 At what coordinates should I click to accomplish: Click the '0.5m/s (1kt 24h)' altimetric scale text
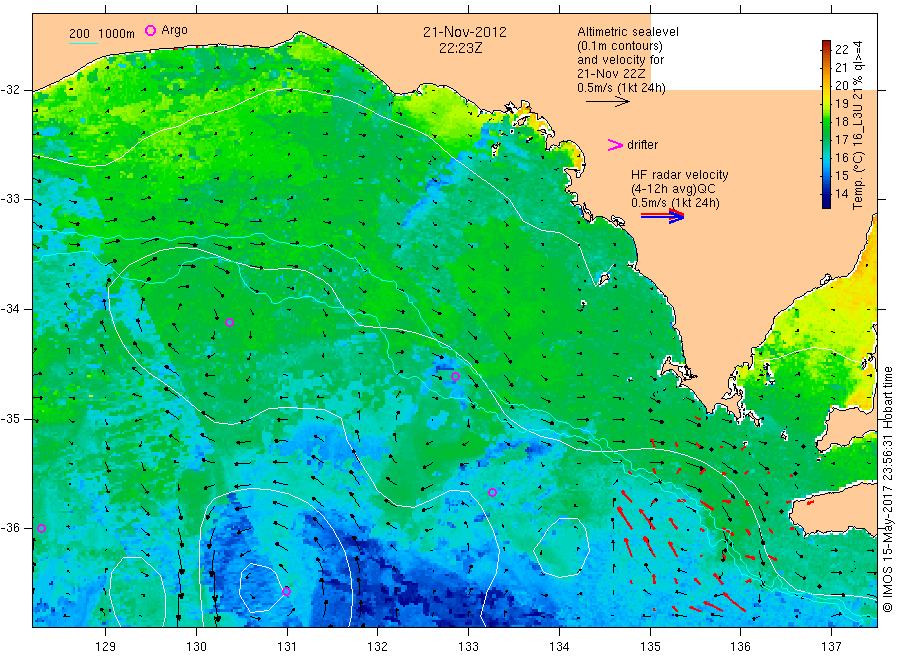(x=621, y=88)
